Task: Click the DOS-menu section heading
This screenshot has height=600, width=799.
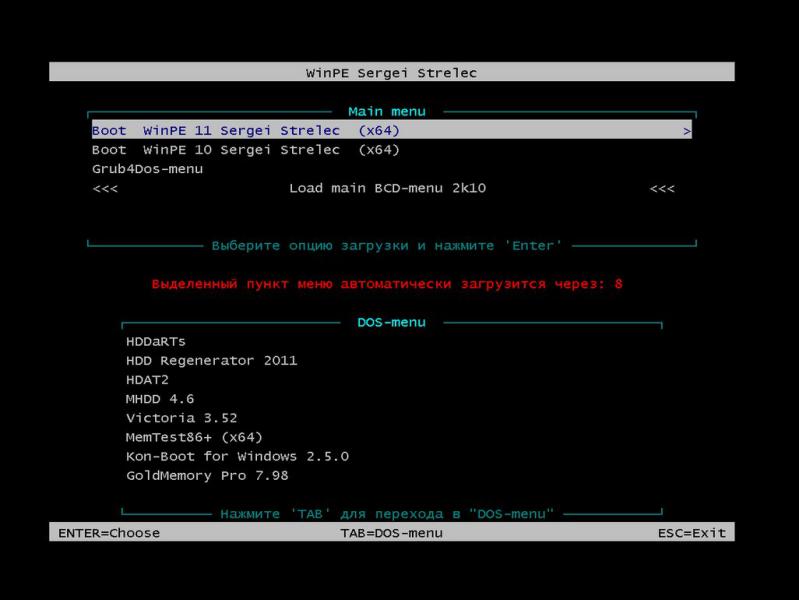Action: tap(391, 323)
